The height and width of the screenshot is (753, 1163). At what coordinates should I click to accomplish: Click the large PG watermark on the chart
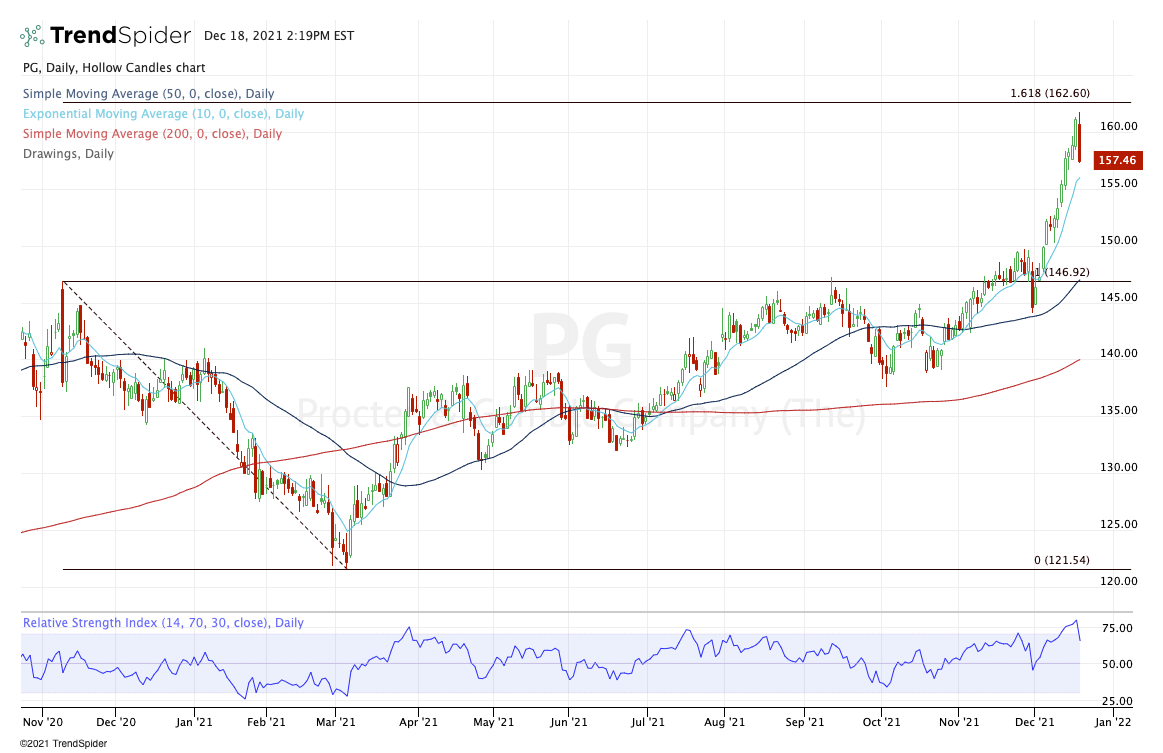pyautogui.click(x=580, y=347)
